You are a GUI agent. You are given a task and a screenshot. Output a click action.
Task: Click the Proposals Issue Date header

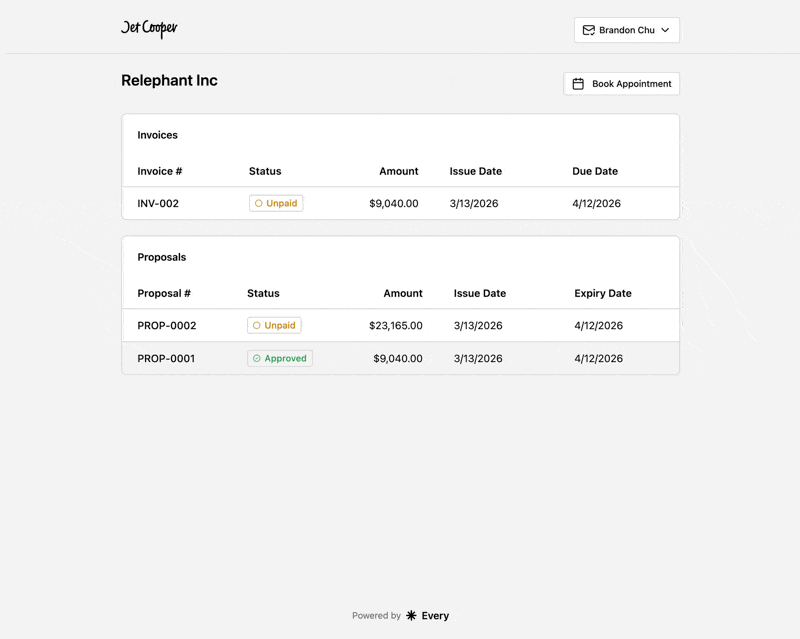click(480, 293)
